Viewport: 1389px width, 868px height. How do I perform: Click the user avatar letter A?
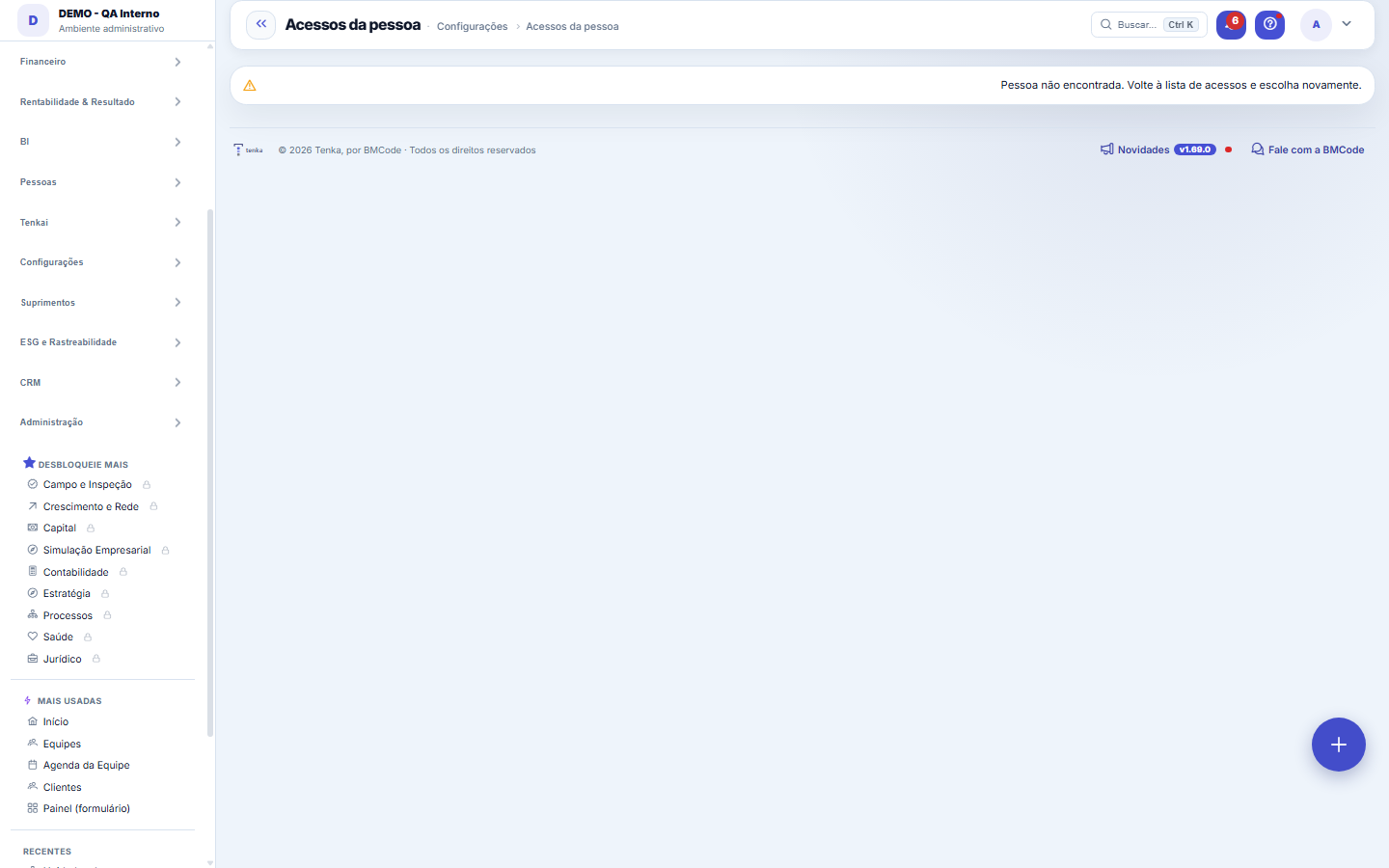click(1316, 24)
